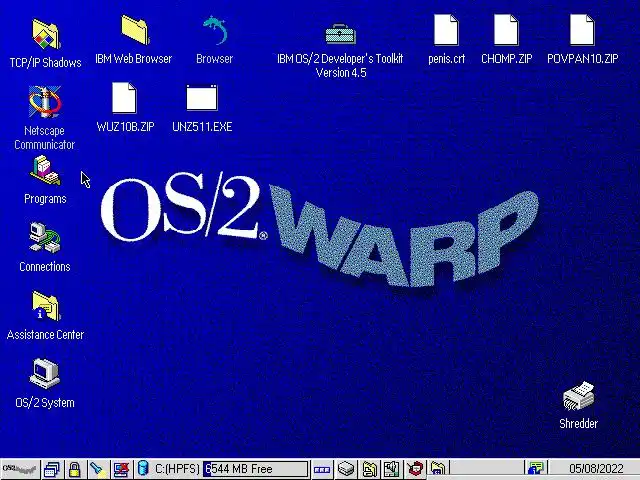Click the blue disk cylinder monitor icon
Screen dimensions: 640x480
point(143,468)
